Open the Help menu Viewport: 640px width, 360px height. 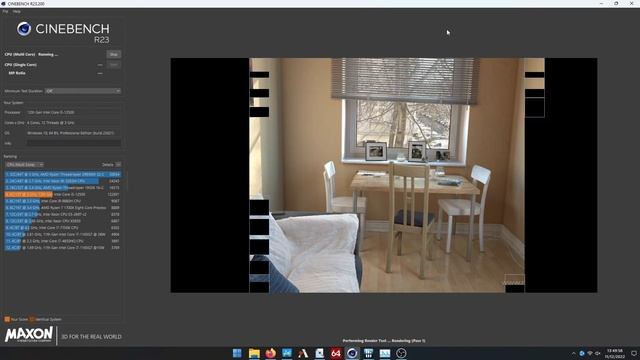click(17, 11)
